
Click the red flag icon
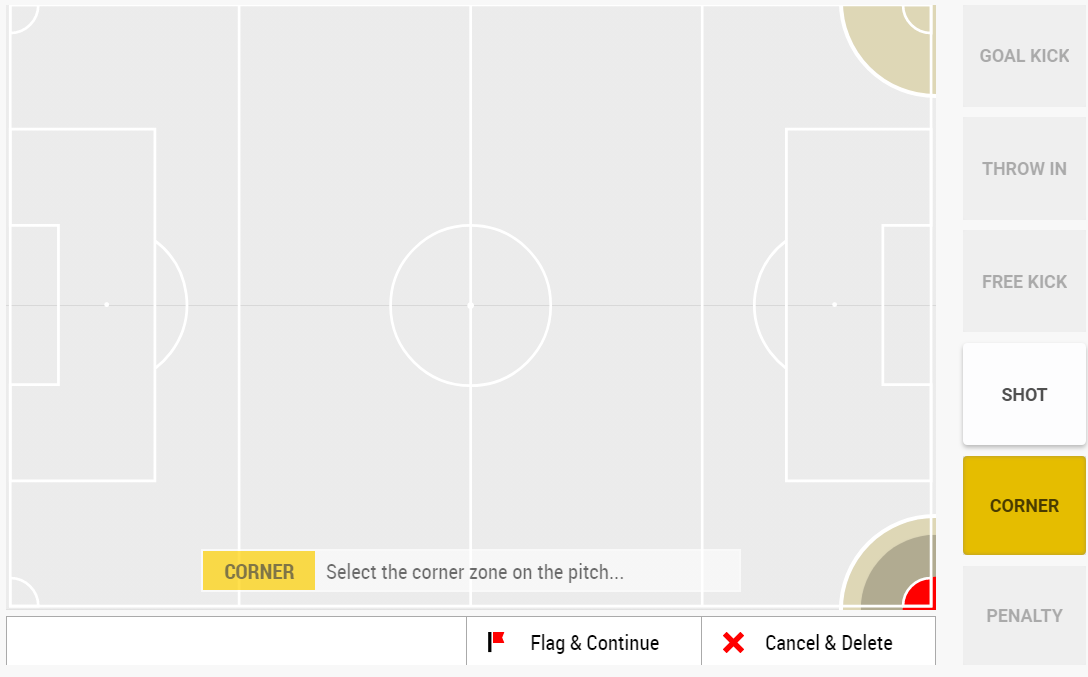[x=495, y=642]
